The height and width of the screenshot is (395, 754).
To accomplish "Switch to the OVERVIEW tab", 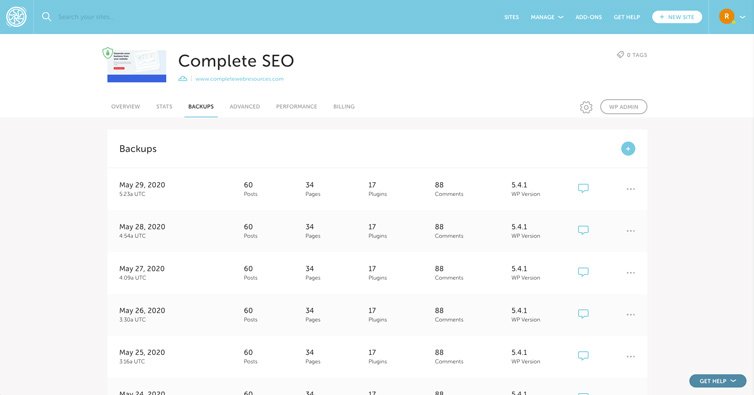I will pos(126,106).
